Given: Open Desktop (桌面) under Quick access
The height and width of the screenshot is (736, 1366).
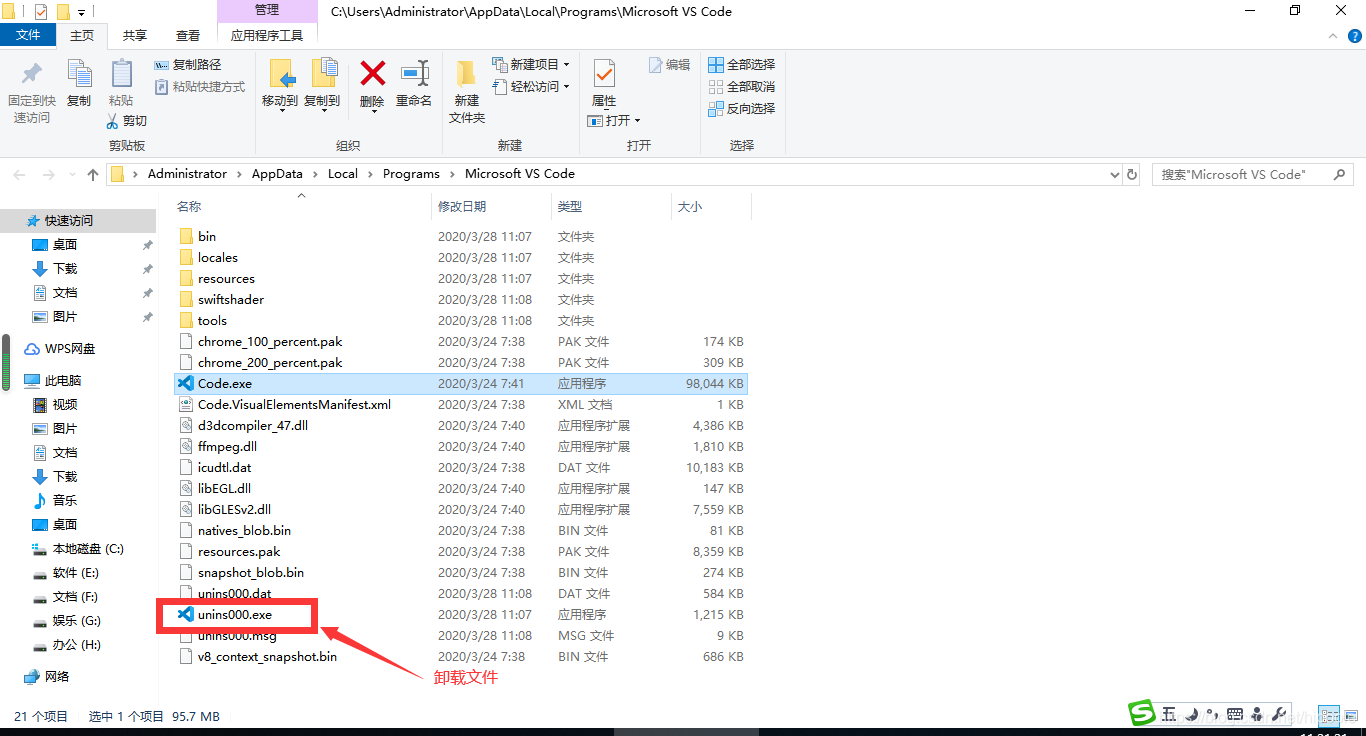Looking at the screenshot, I should (x=65, y=245).
